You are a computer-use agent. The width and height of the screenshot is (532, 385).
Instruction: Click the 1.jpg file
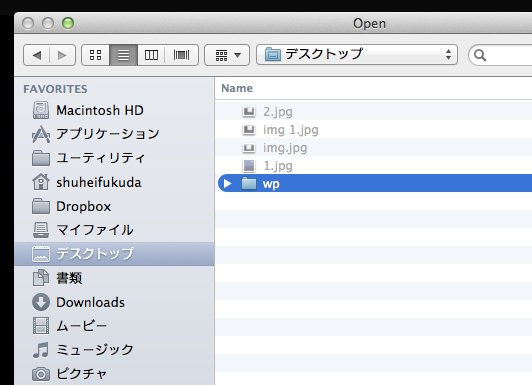click(278, 166)
